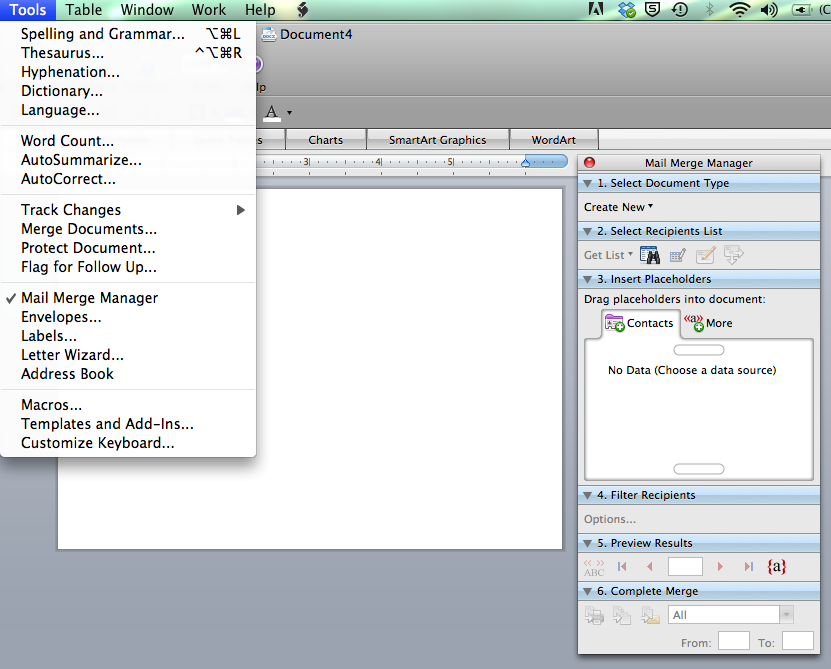Collapse the Filter Recipients section
This screenshot has width=831, height=669.
588,496
